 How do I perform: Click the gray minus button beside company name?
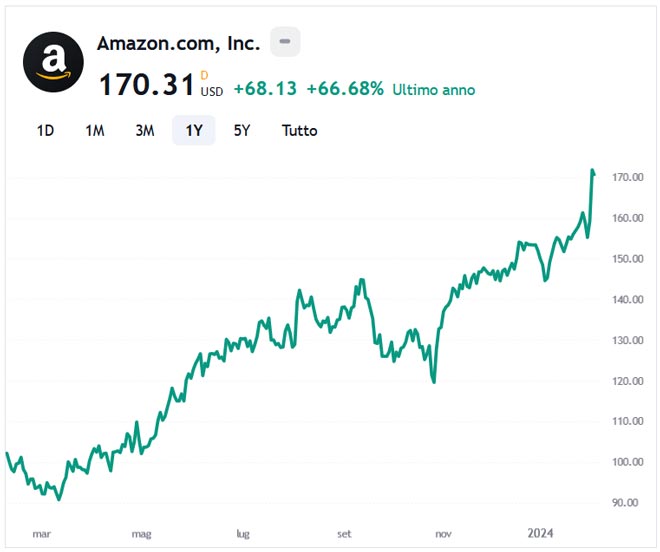click(285, 42)
